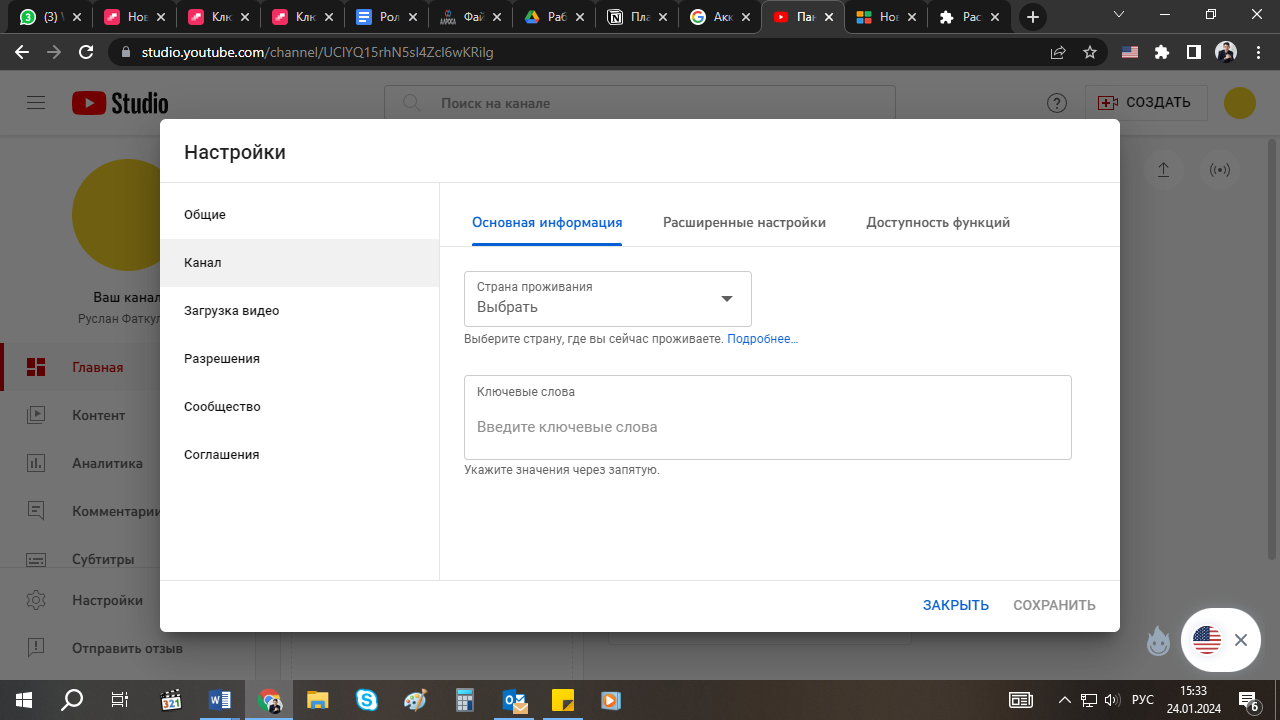Screen dimensions: 1280x720
Task: Bookmark this page with the star icon
Action: click(x=1090, y=52)
